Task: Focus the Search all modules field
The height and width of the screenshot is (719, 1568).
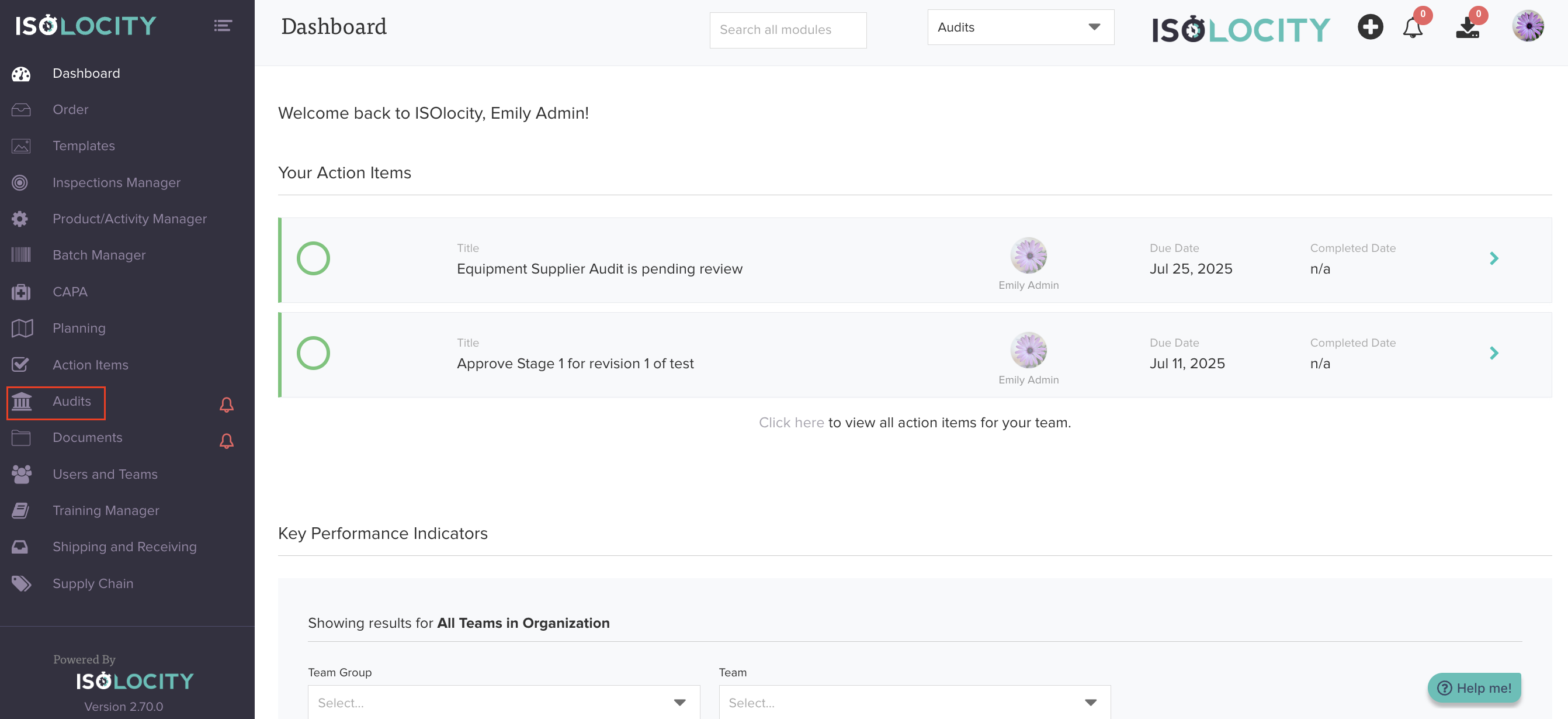Action: tap(788, 30)
